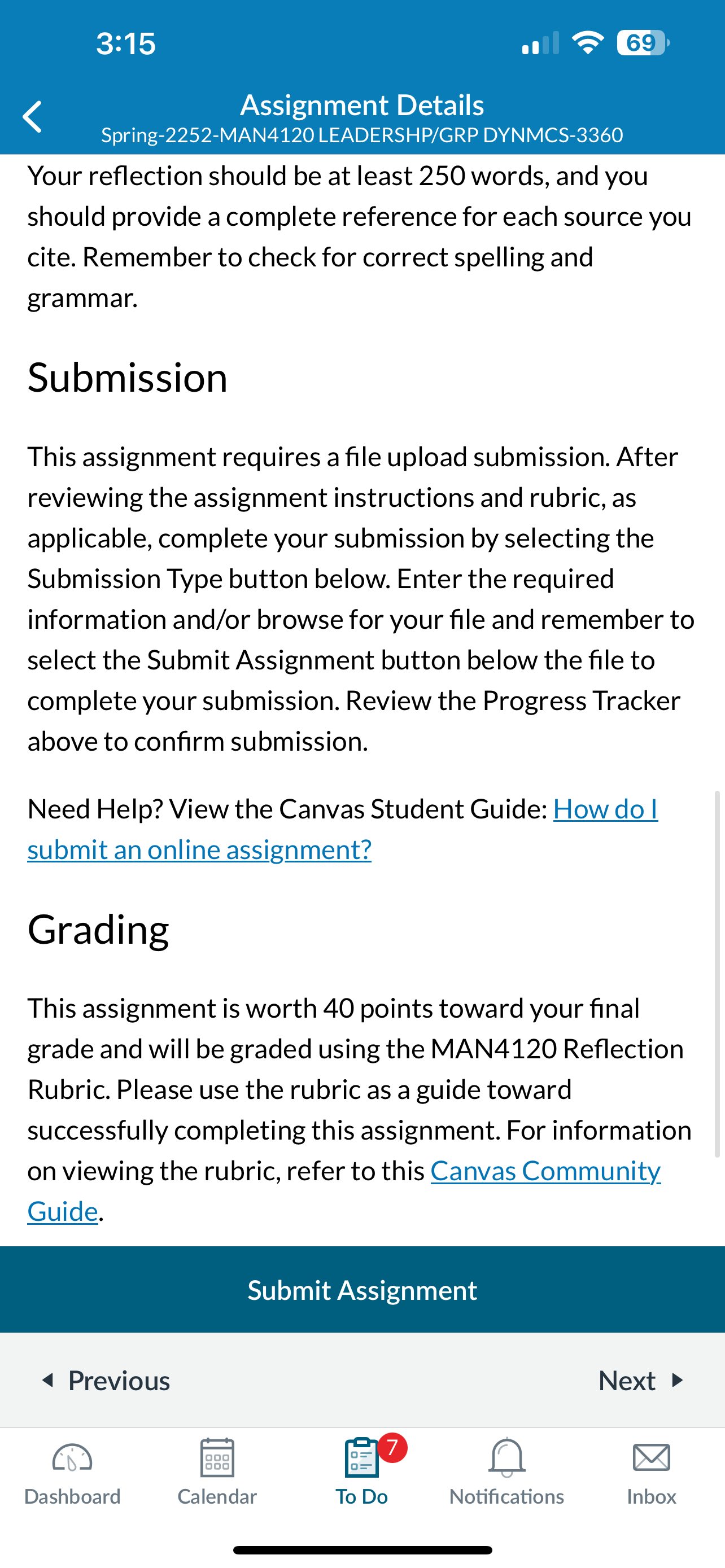The image size is (725, 1568).
Task: Tap the Assignment Details title
Action: [362, 104]
